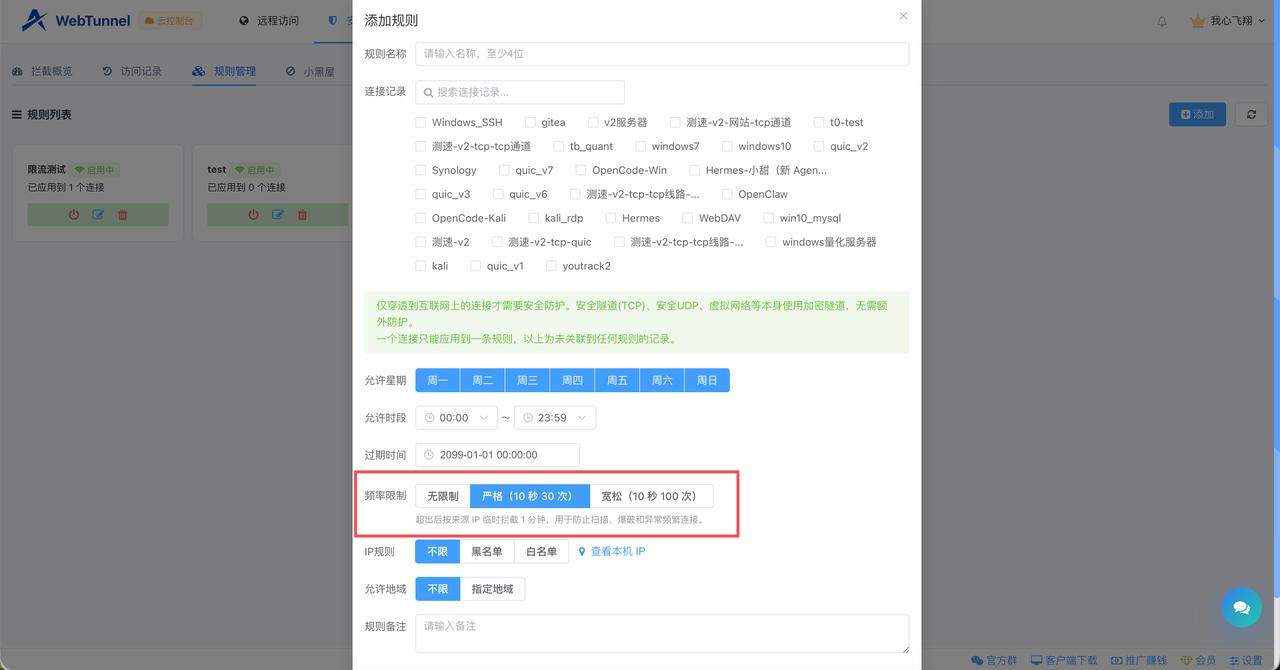Open the 远程访问 menu

pos(269,21)
